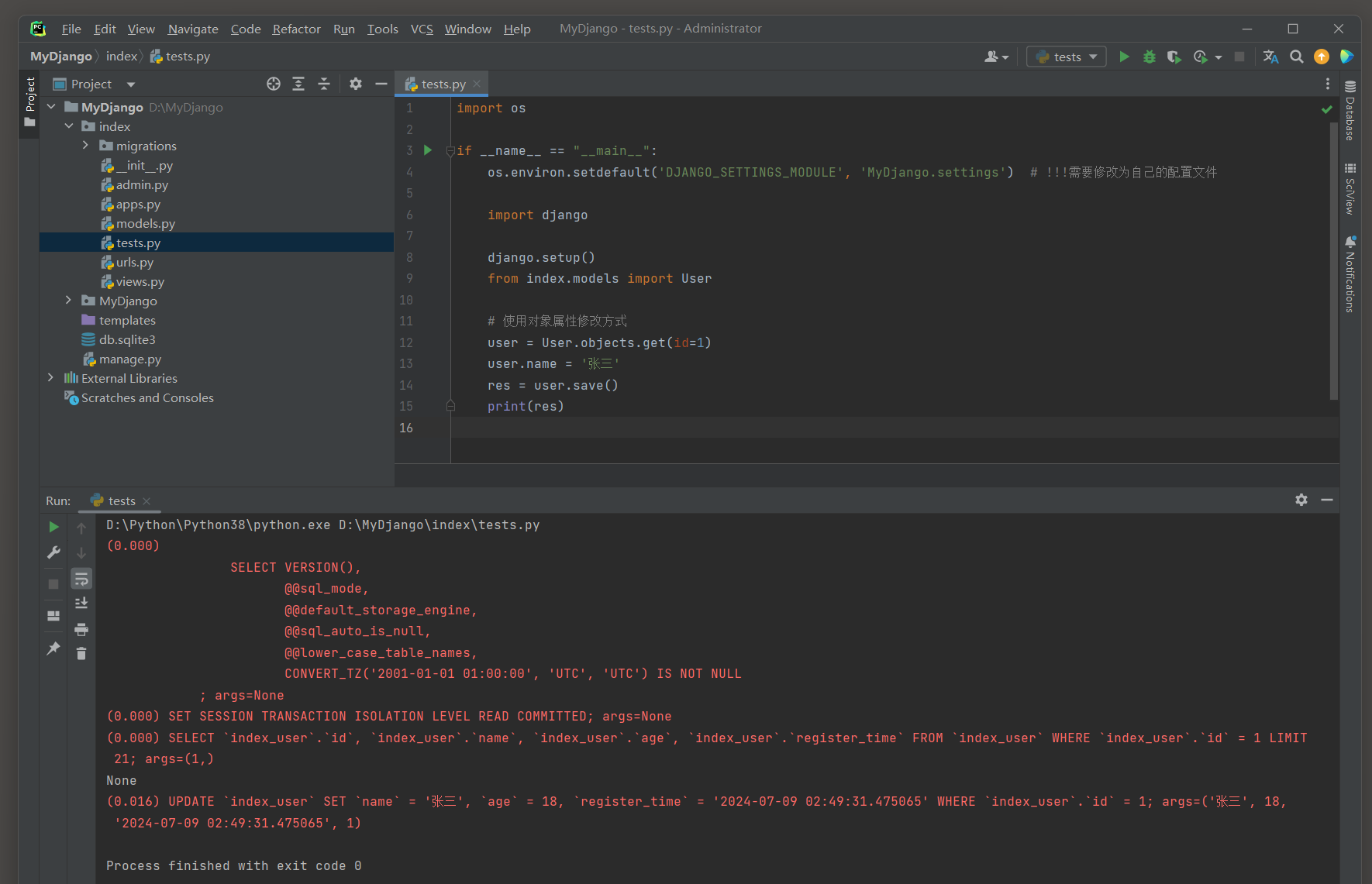The height and width of the screenshot is (884, 1372).
Task: Open views.py in project tree
Action: (140, 281)
